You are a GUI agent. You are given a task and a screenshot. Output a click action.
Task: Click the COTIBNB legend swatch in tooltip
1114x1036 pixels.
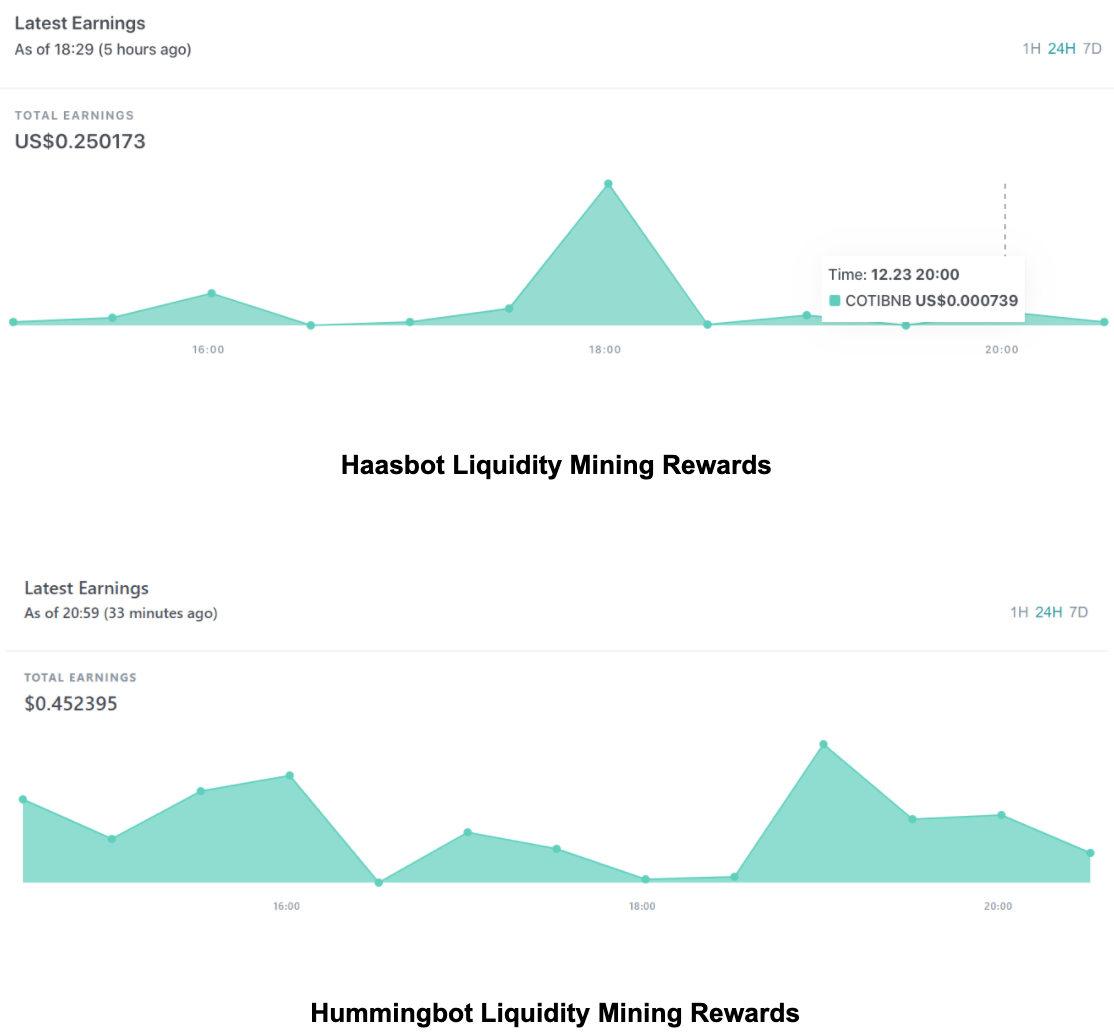pos(835,301)
